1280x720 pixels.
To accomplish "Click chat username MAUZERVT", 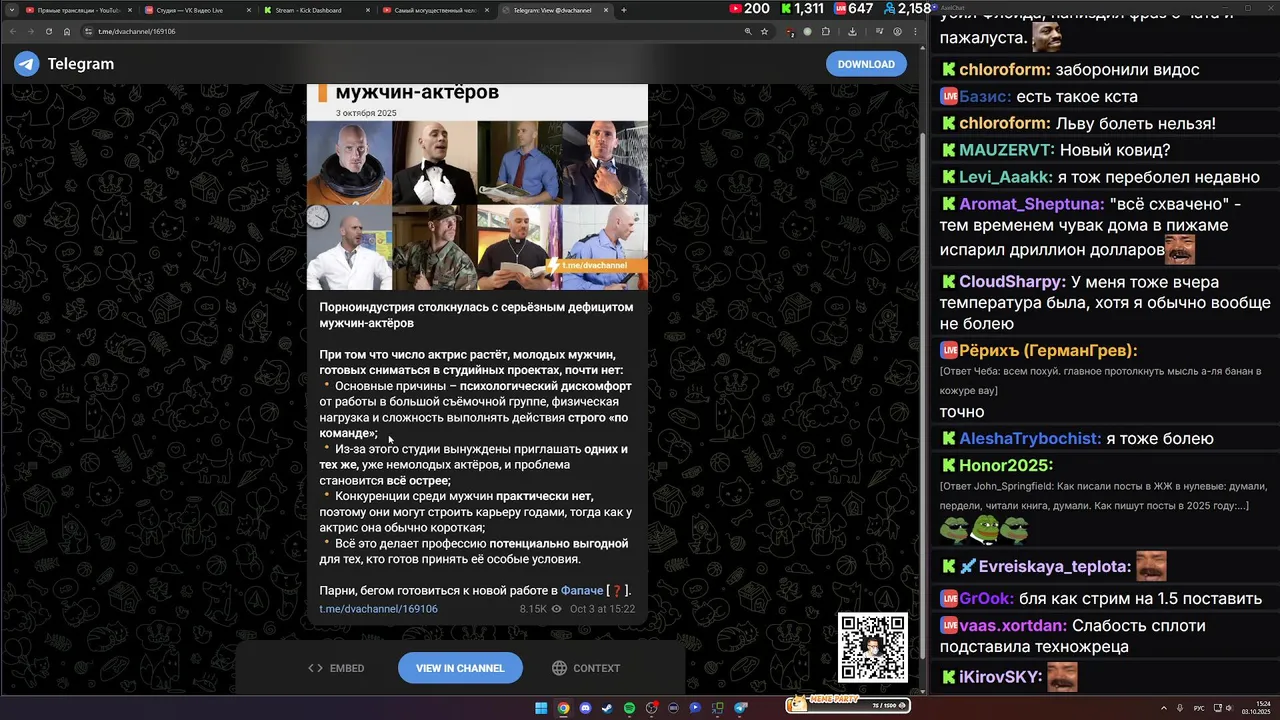I will pyautogui.click(x=1007, y=150).
